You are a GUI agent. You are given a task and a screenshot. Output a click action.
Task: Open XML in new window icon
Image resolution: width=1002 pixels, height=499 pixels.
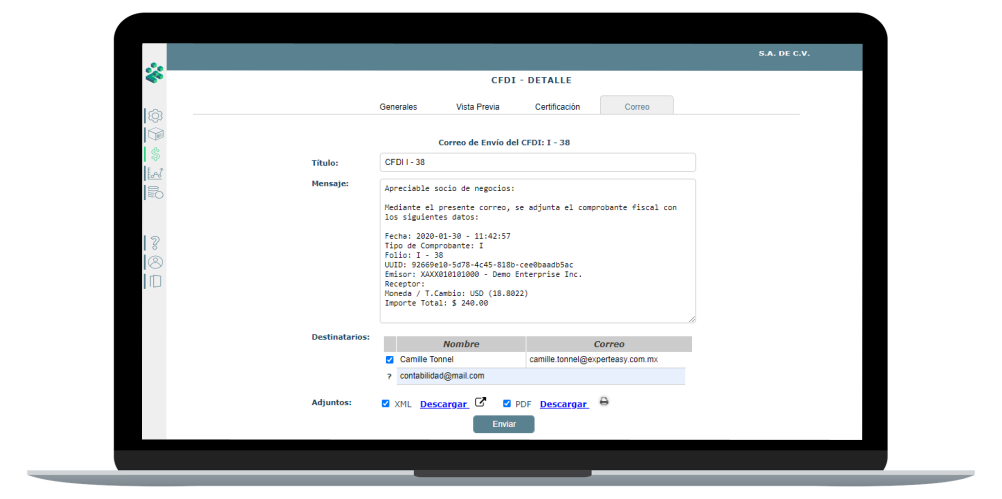[480, 403]
